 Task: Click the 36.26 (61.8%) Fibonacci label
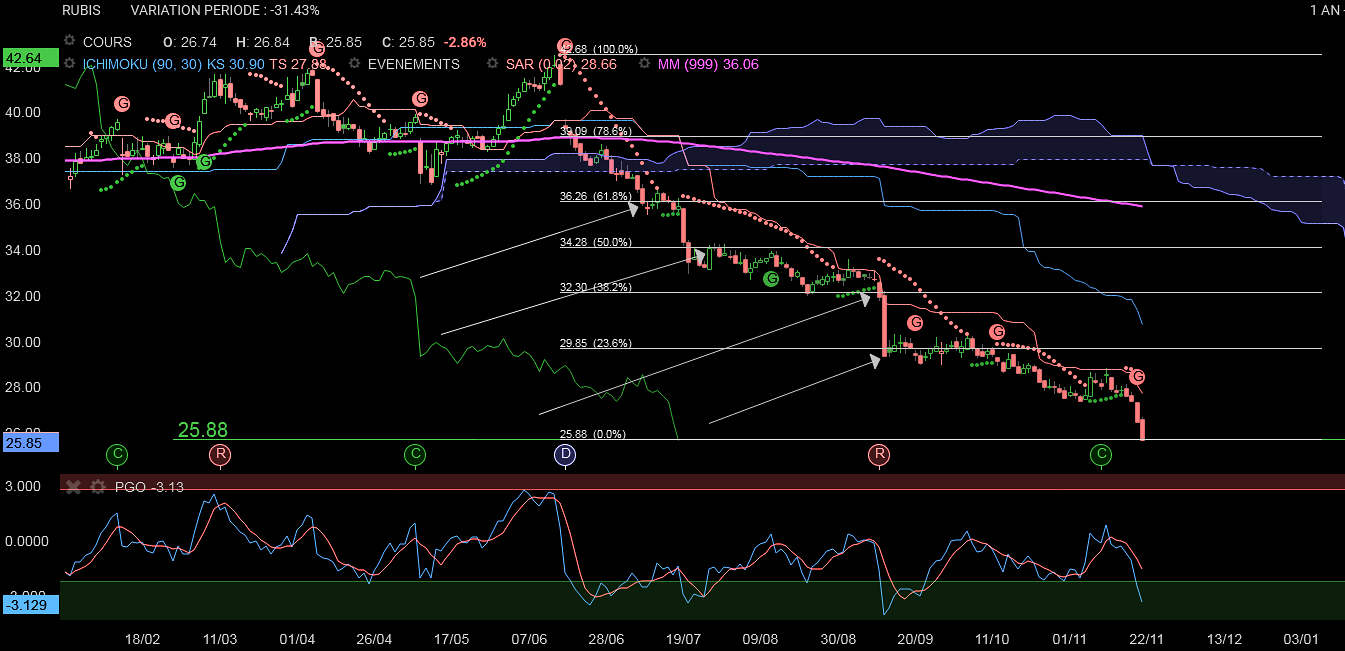point(596,196)
